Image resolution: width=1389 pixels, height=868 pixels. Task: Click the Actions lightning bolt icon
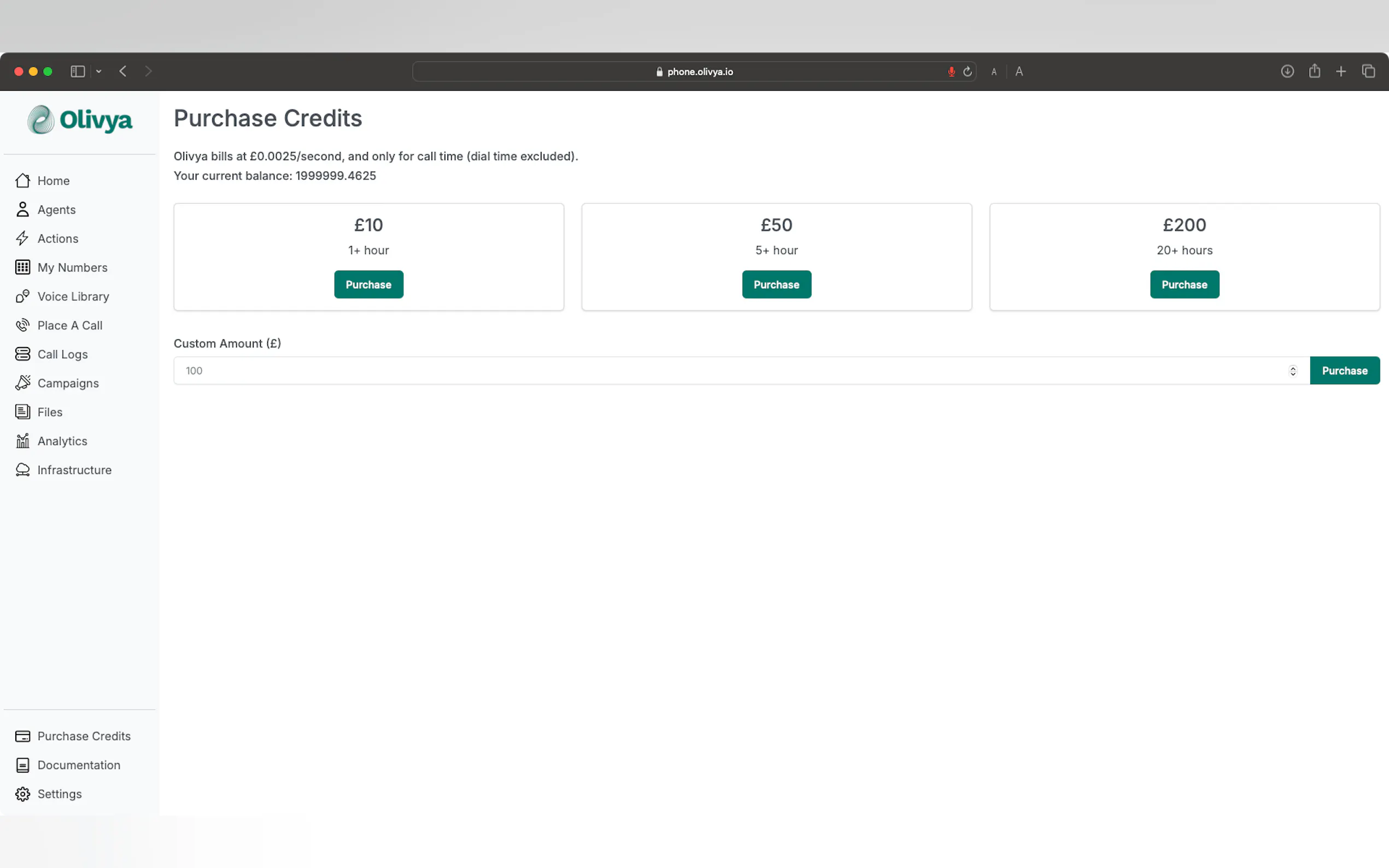22,238
